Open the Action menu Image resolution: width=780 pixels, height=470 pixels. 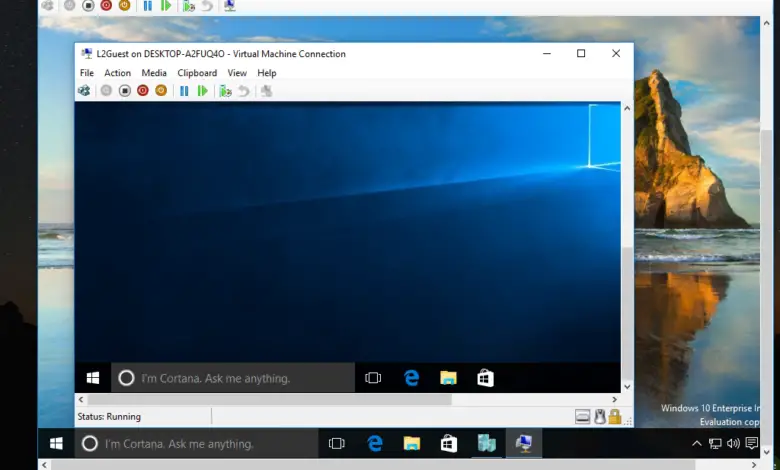117,73
